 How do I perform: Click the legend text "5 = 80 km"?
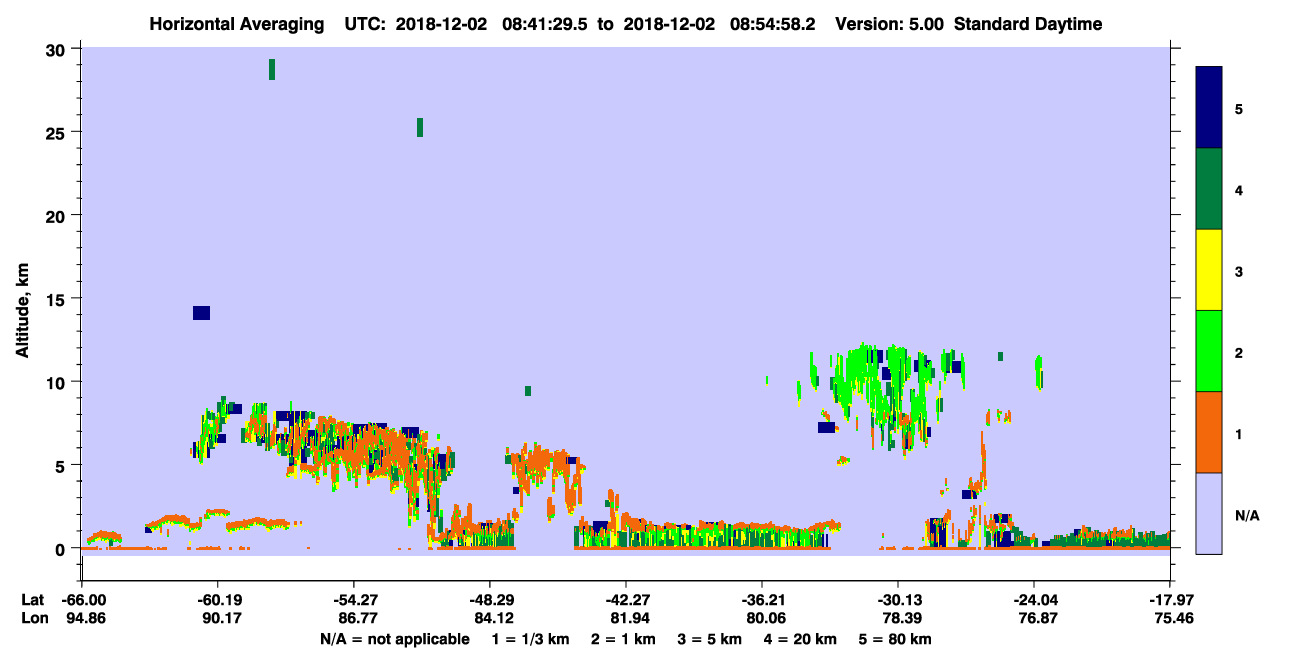[x=894, y=639]
